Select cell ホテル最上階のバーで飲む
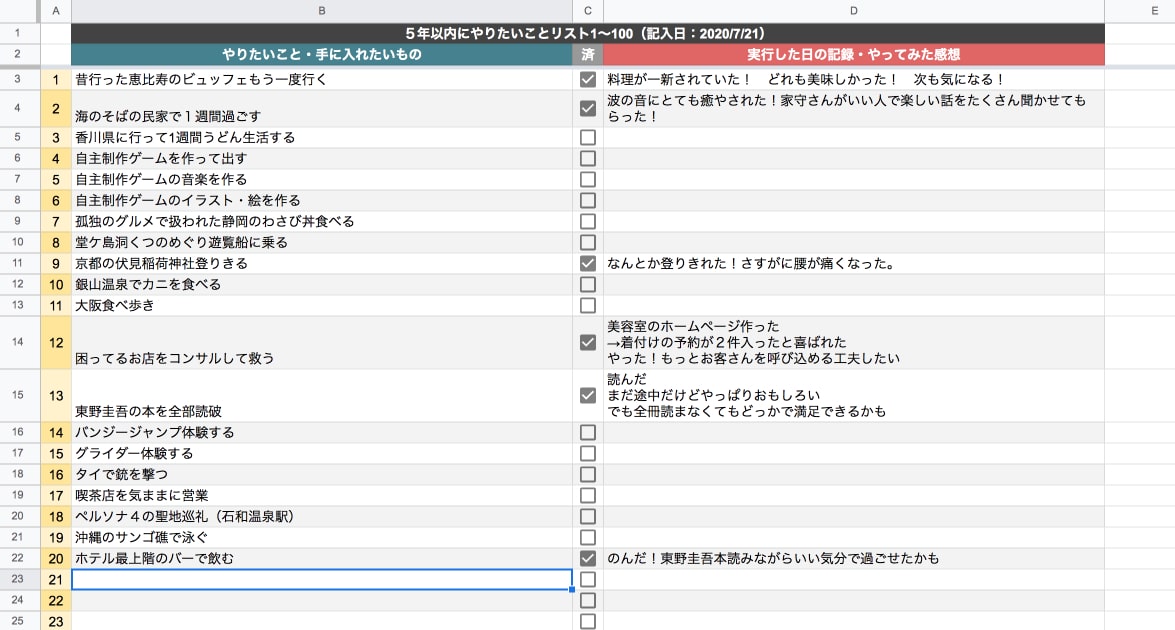1175x630 pixels. point(321,559)
